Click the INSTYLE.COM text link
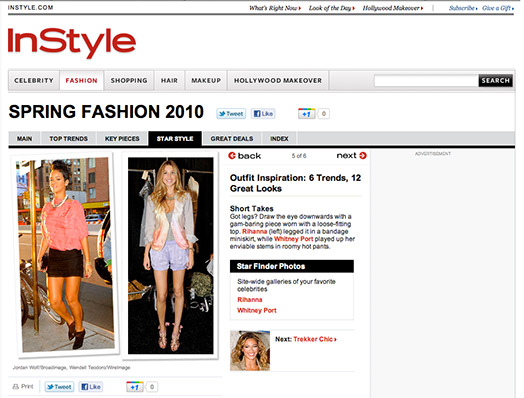The height and width of the screenshot is (398, 524). (x=30, y=7)
